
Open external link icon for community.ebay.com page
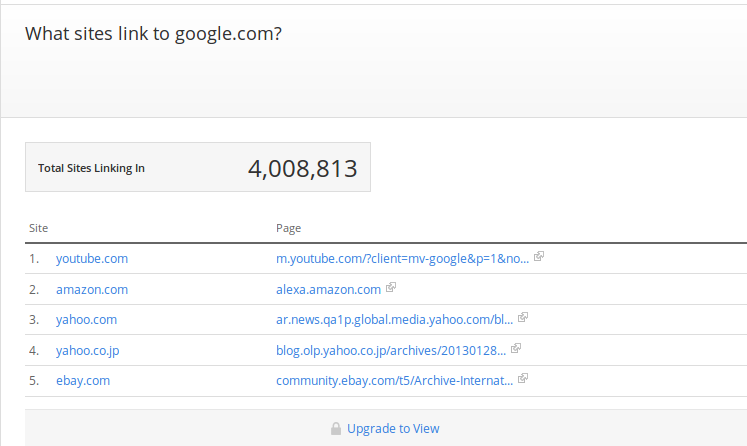pyautogui.click(x=523, y=378)
